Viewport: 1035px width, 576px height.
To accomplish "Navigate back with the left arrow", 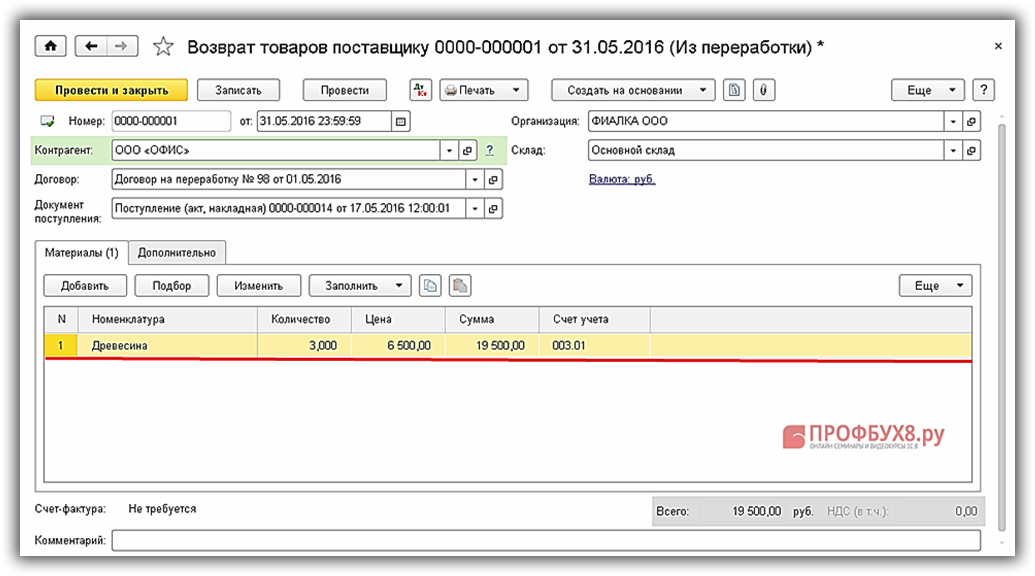I will point(91,46).
